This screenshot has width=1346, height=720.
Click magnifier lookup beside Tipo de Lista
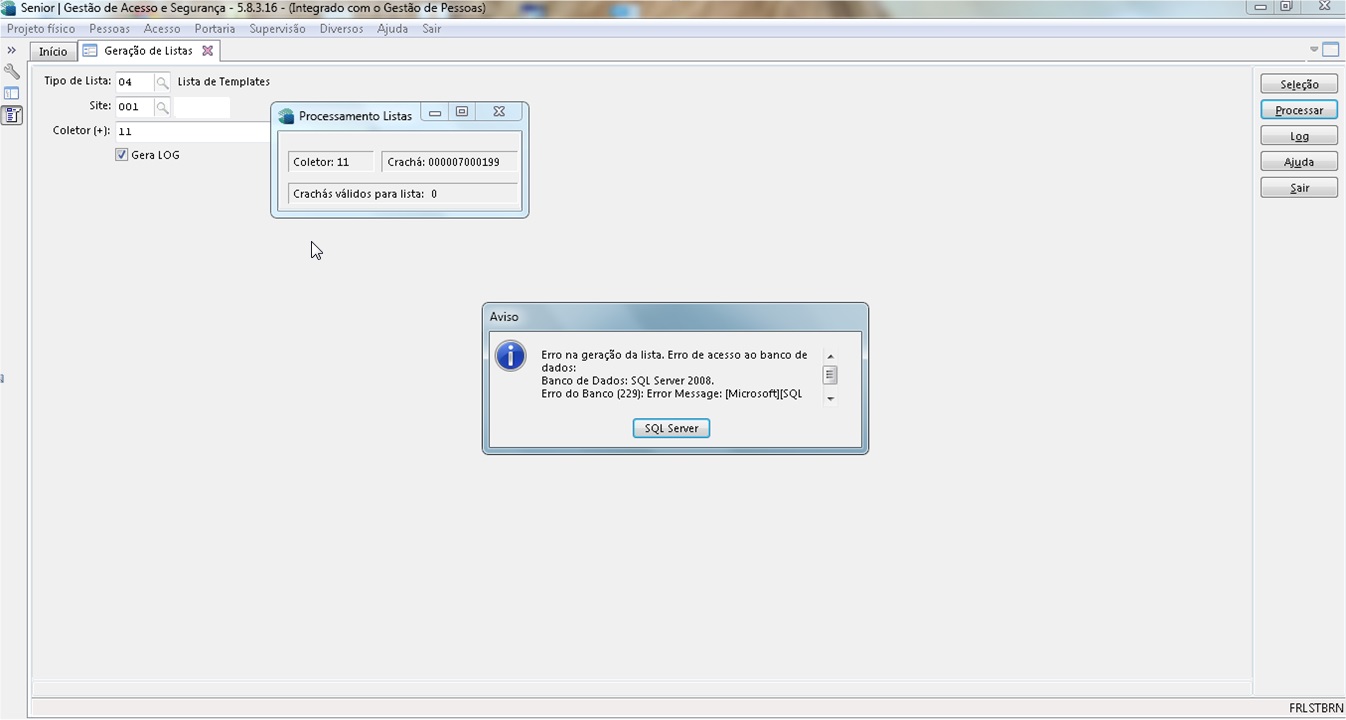[x=162, y=82]
